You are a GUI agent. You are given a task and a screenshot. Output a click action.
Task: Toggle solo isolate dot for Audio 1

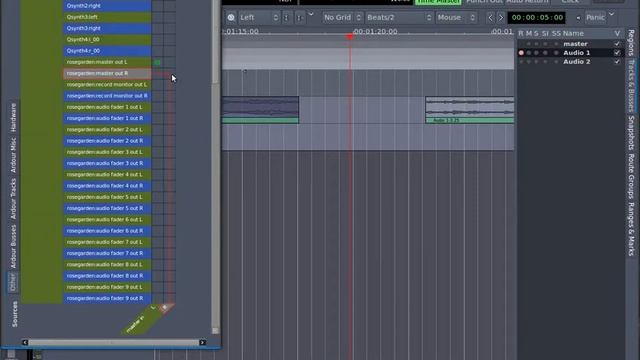click(545, 53)
